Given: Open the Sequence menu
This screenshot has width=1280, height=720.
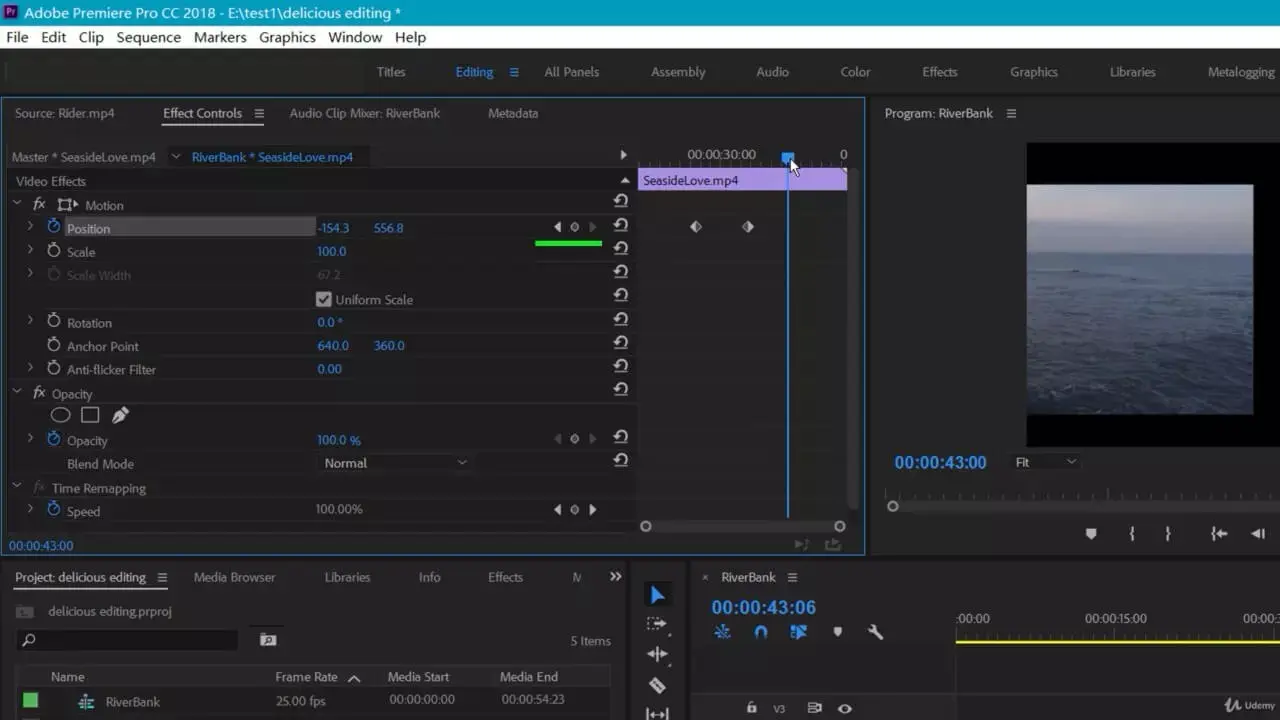Looking at the screenshot, I should tap(148, 37).
